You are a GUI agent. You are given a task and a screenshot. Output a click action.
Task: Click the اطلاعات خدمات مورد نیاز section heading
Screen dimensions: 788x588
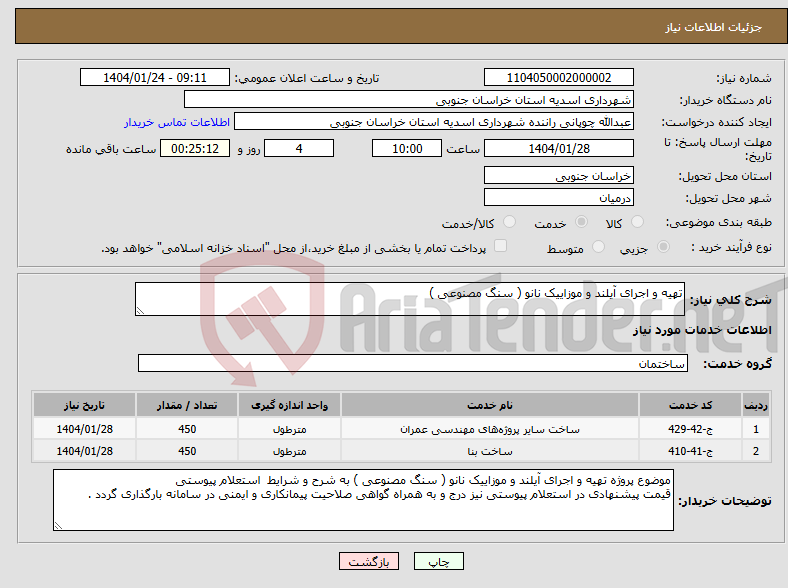click(x=702, y=330)
